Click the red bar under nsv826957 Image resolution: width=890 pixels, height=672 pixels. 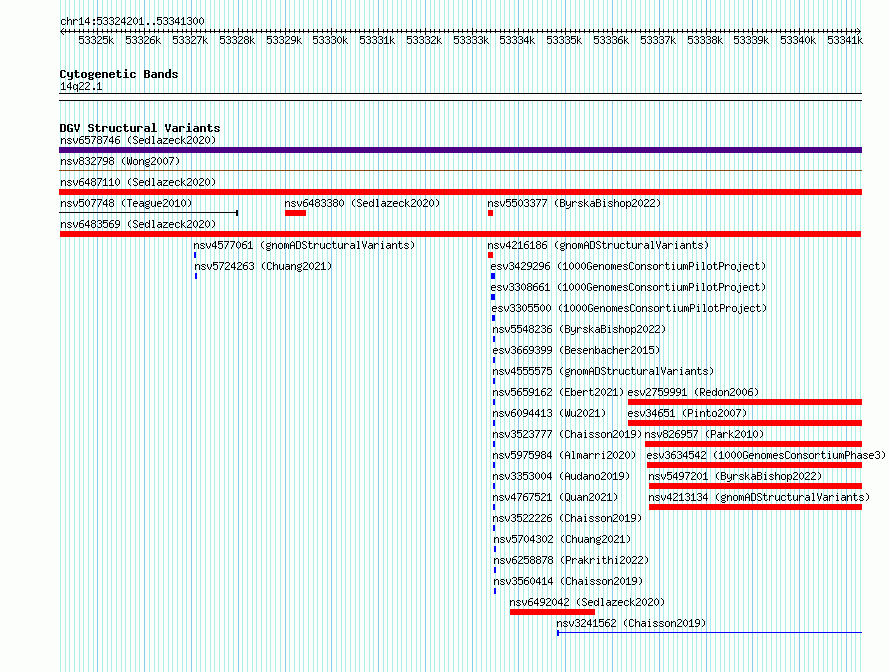pyautogui.click(x=754, y=444)
